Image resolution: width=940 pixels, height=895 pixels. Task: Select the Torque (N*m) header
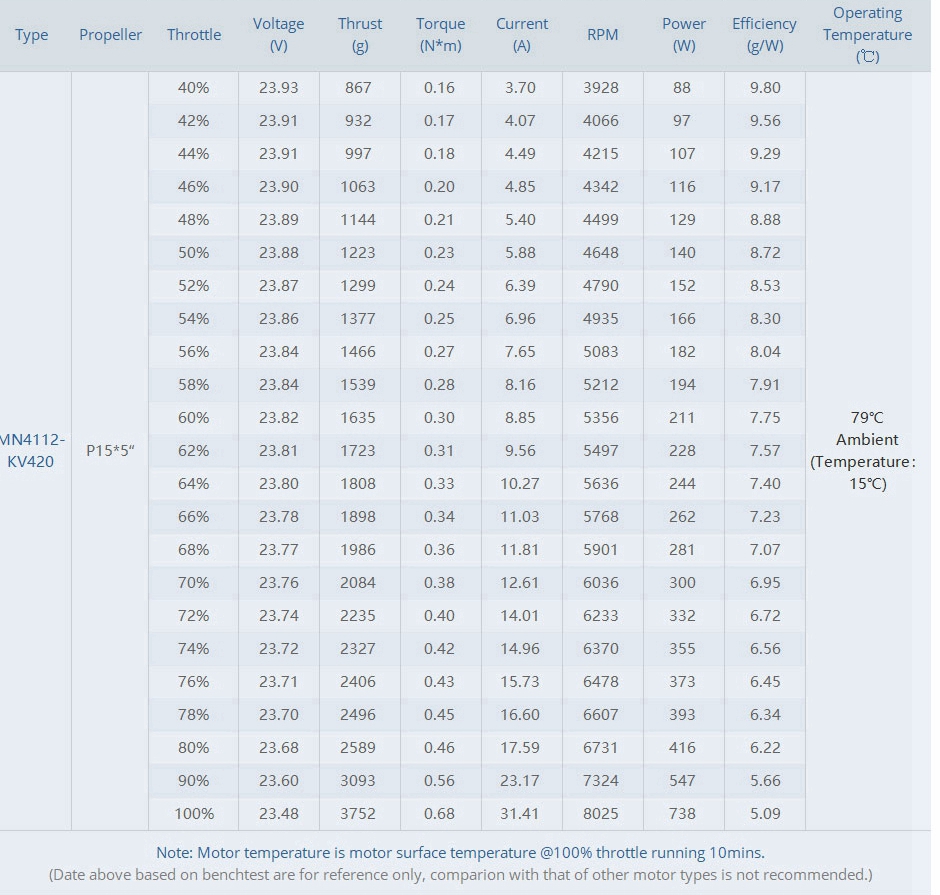click(x=440, y=35)
